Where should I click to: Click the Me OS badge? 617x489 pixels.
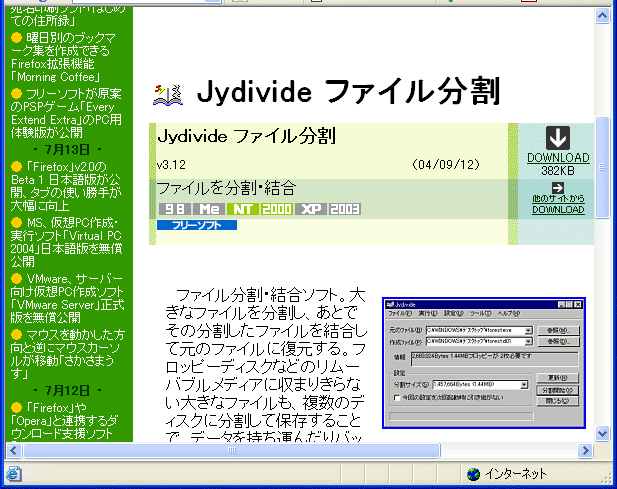[209, 209]
